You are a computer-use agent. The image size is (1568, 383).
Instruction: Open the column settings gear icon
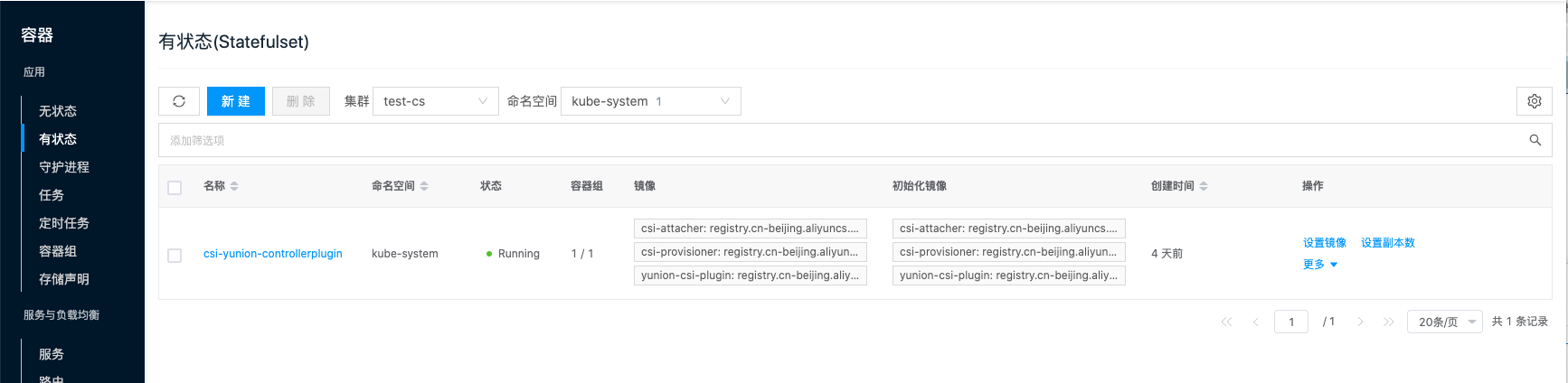[x=1534, y=101]
